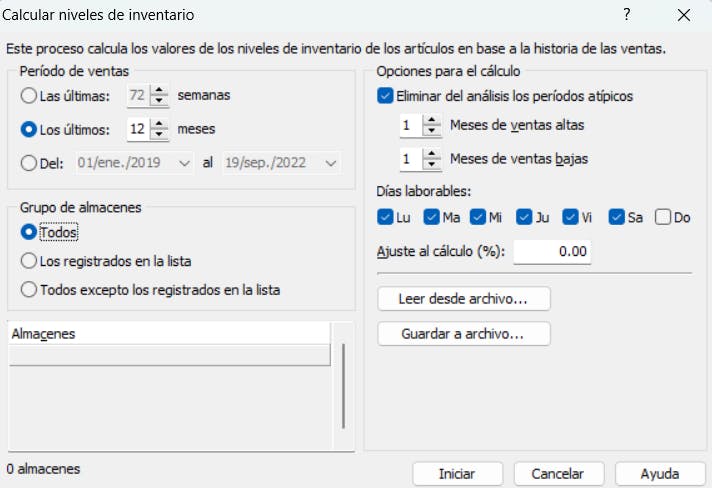Uncheck the Sa workday checkbox

[x=616, y=217]
